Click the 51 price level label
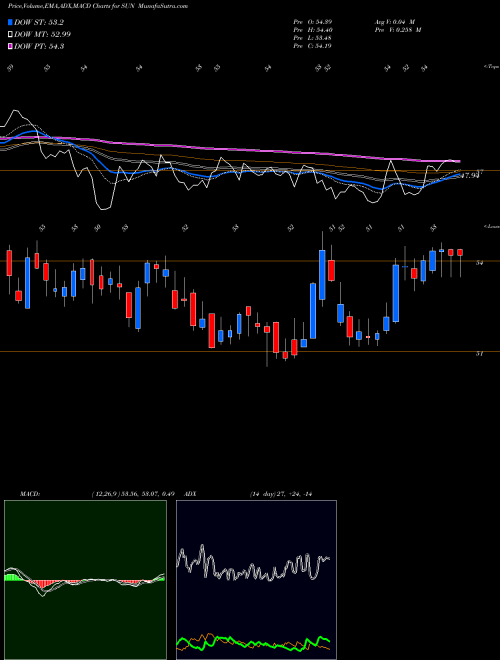The width and height of the screenshot is (500, 660). [x=479, y=354]
